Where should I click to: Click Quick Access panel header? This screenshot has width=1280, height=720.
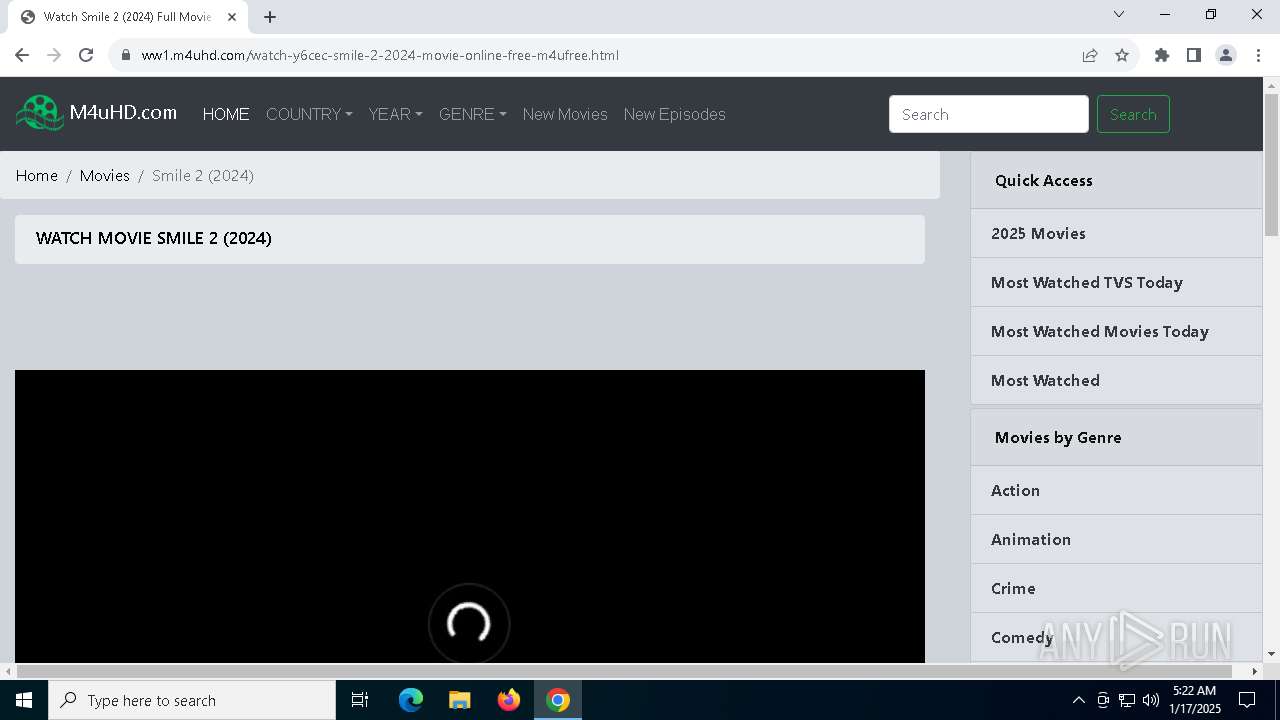click(x=1116, y=180)
